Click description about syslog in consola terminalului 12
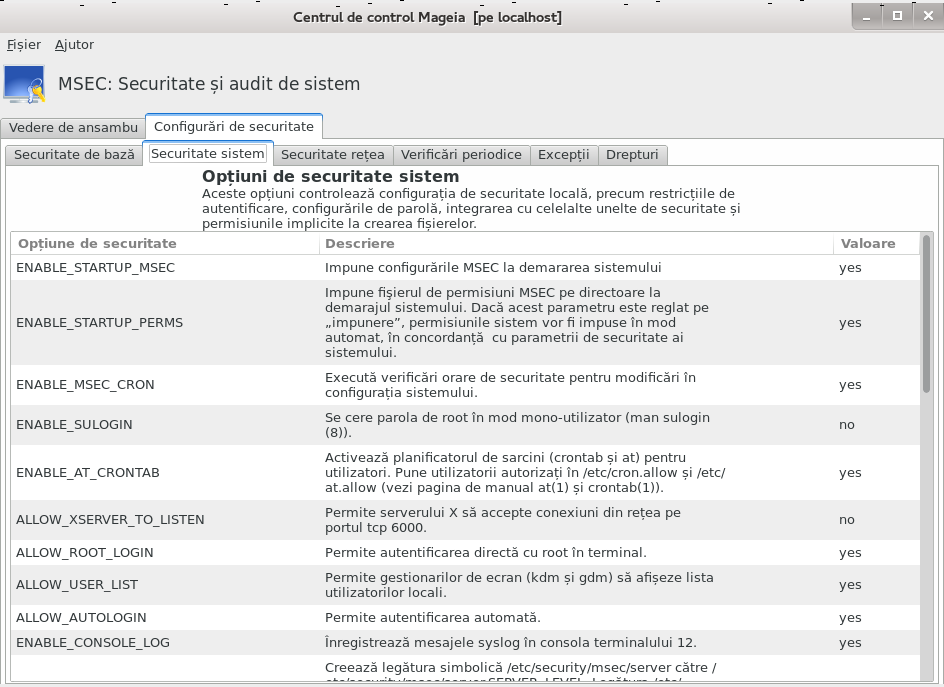Screen dimensions: 944x687 [511, 643]
